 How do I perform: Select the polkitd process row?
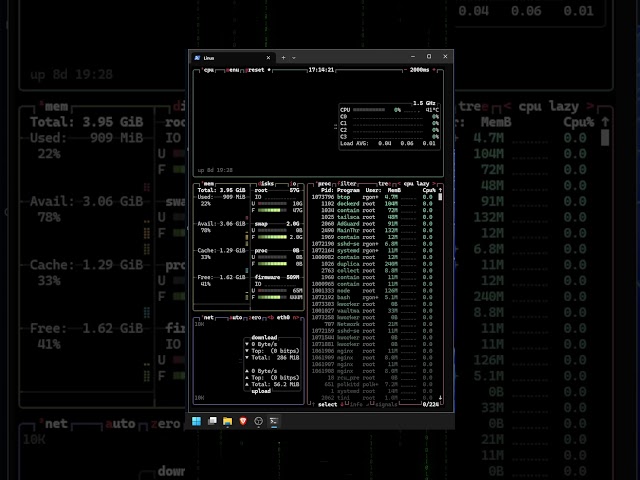[372, 384]
